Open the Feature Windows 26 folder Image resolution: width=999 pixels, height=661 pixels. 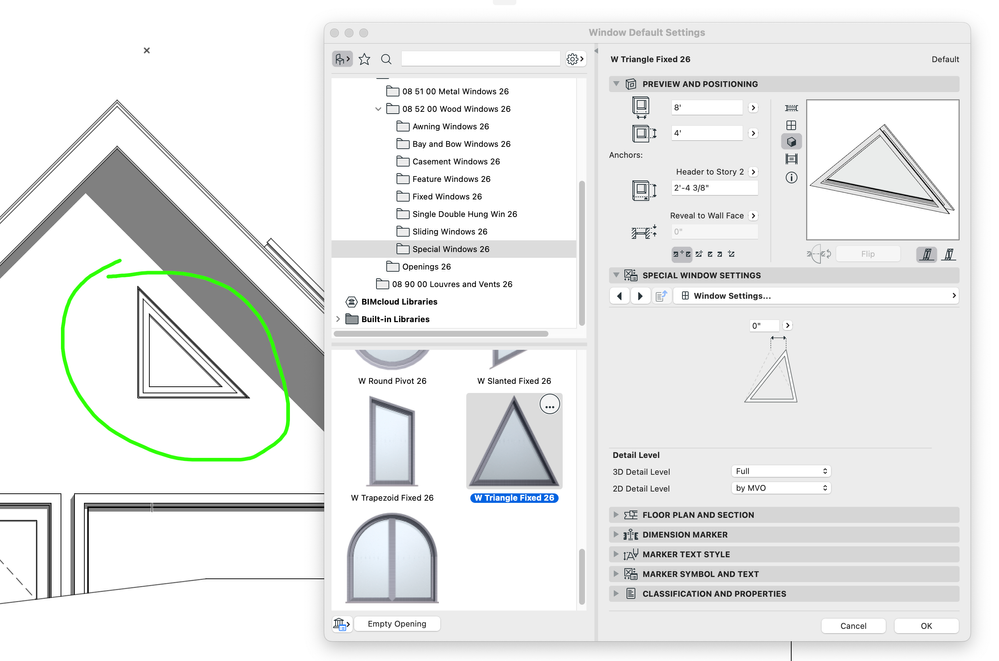(x=451, y=179)
